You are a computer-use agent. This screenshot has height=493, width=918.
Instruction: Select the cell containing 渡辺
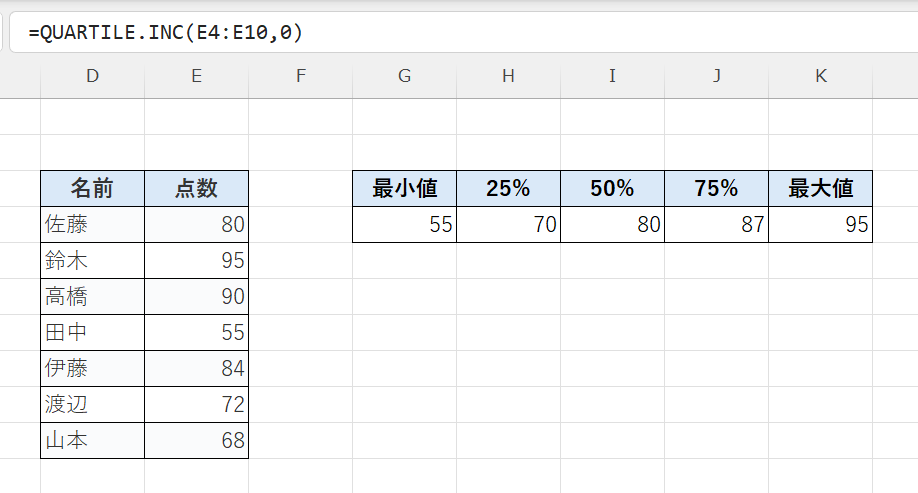[x=93, y=404]
